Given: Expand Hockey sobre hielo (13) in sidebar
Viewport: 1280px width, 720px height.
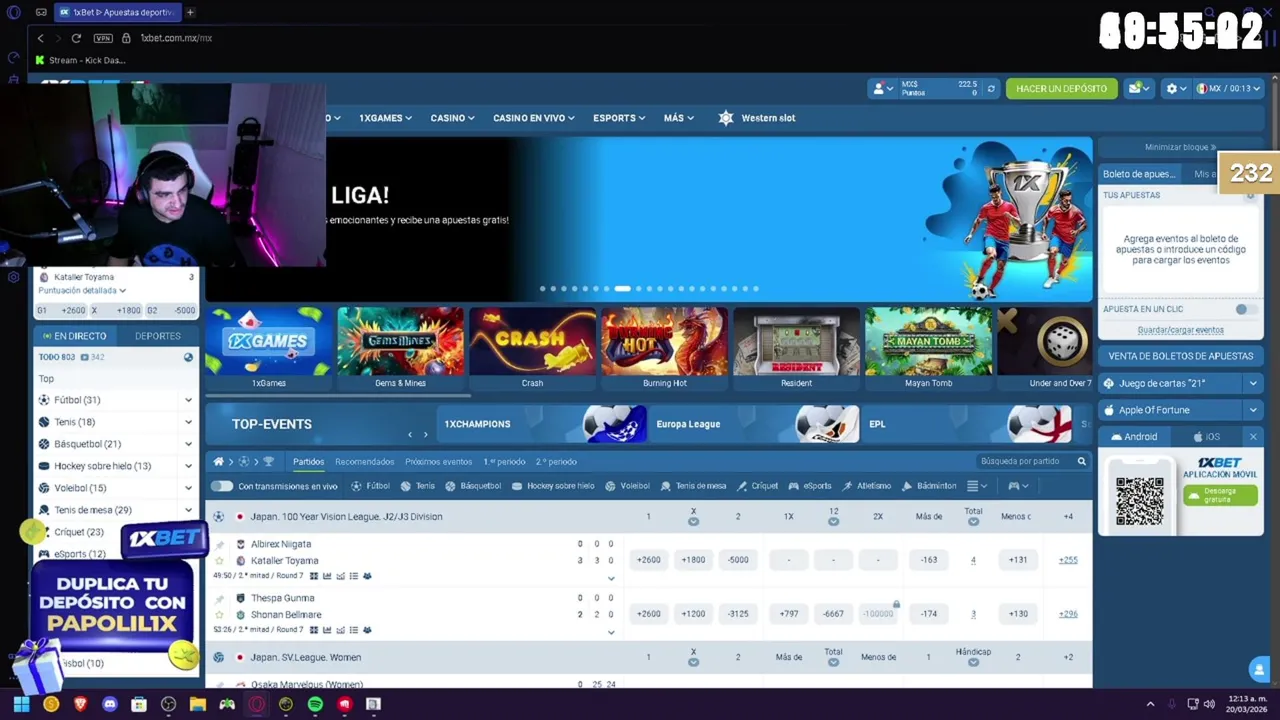Looking at the screenshot, I should (x=188, y=466).
